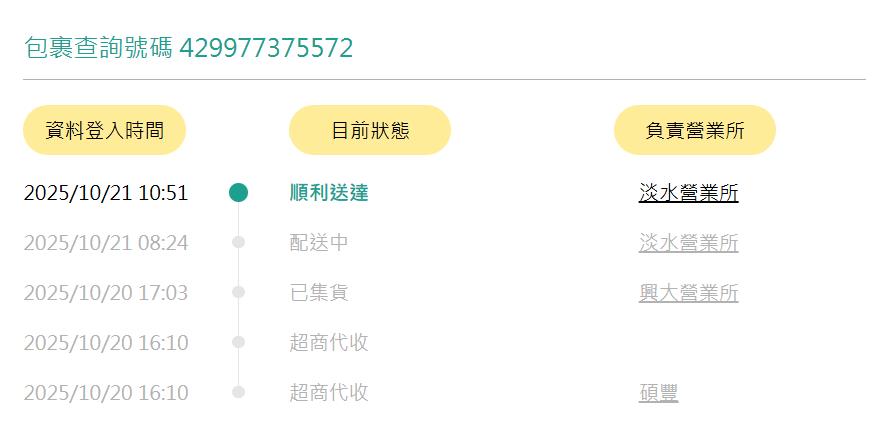The image size is (893, 441).
Task: Click the 目前狀態 header pill
Action: pos(370,130)
